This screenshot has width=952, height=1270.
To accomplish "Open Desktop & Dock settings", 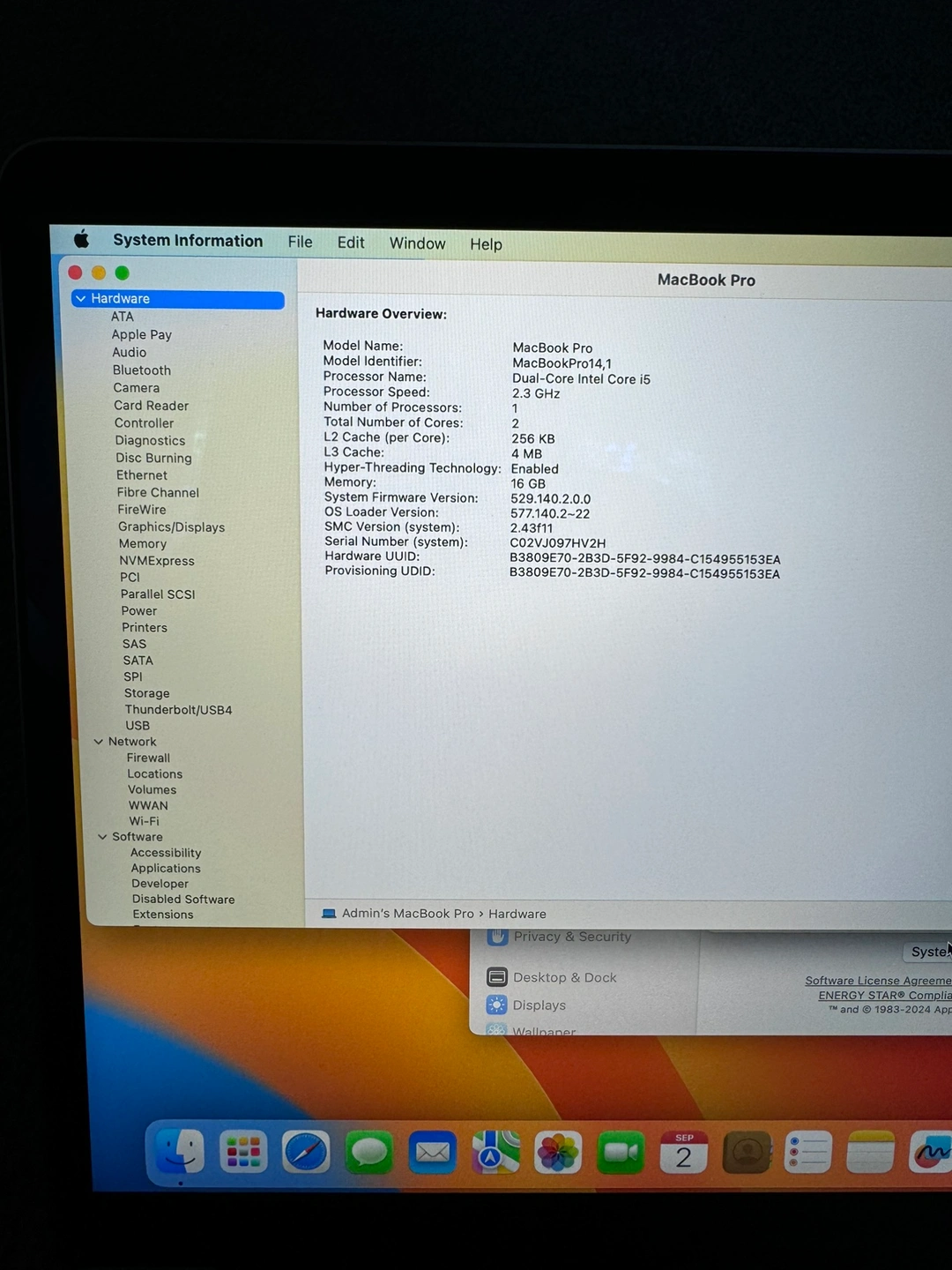I will pos(564,977).
